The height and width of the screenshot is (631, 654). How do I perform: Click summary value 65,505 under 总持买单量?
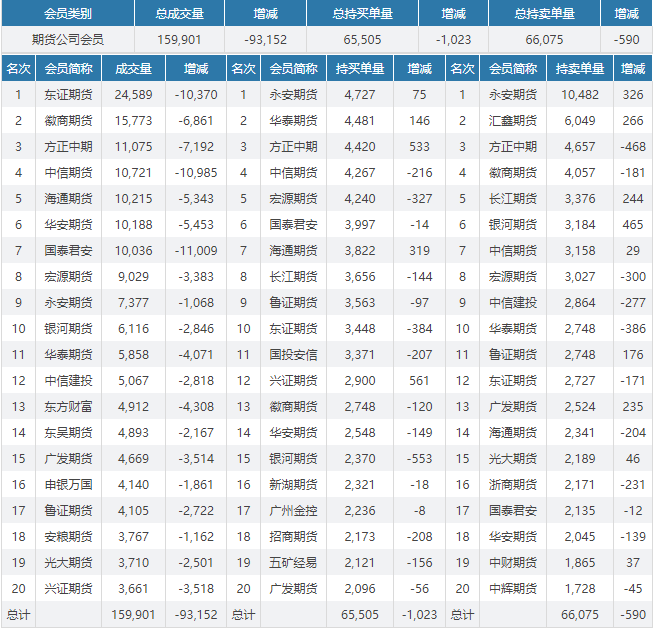click(362, 40)
